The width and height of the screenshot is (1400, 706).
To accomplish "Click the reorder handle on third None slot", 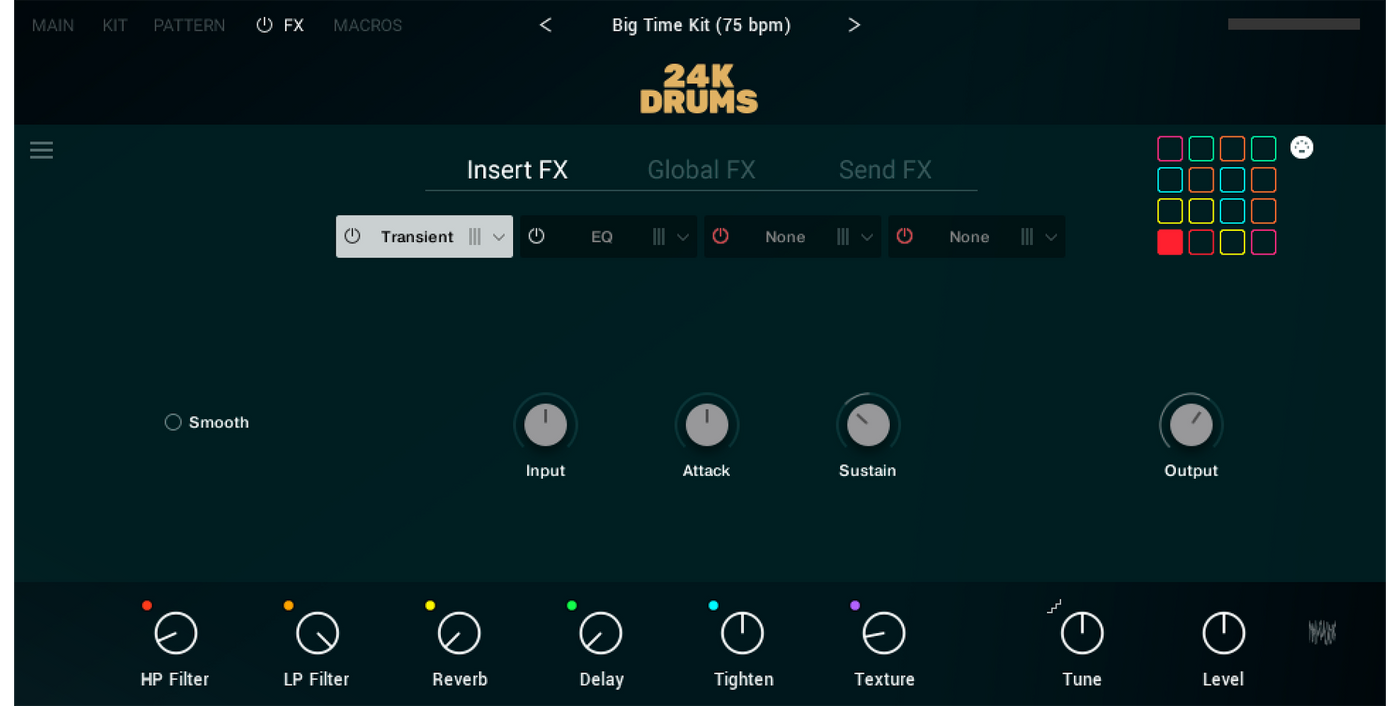I will click(843, 237).
